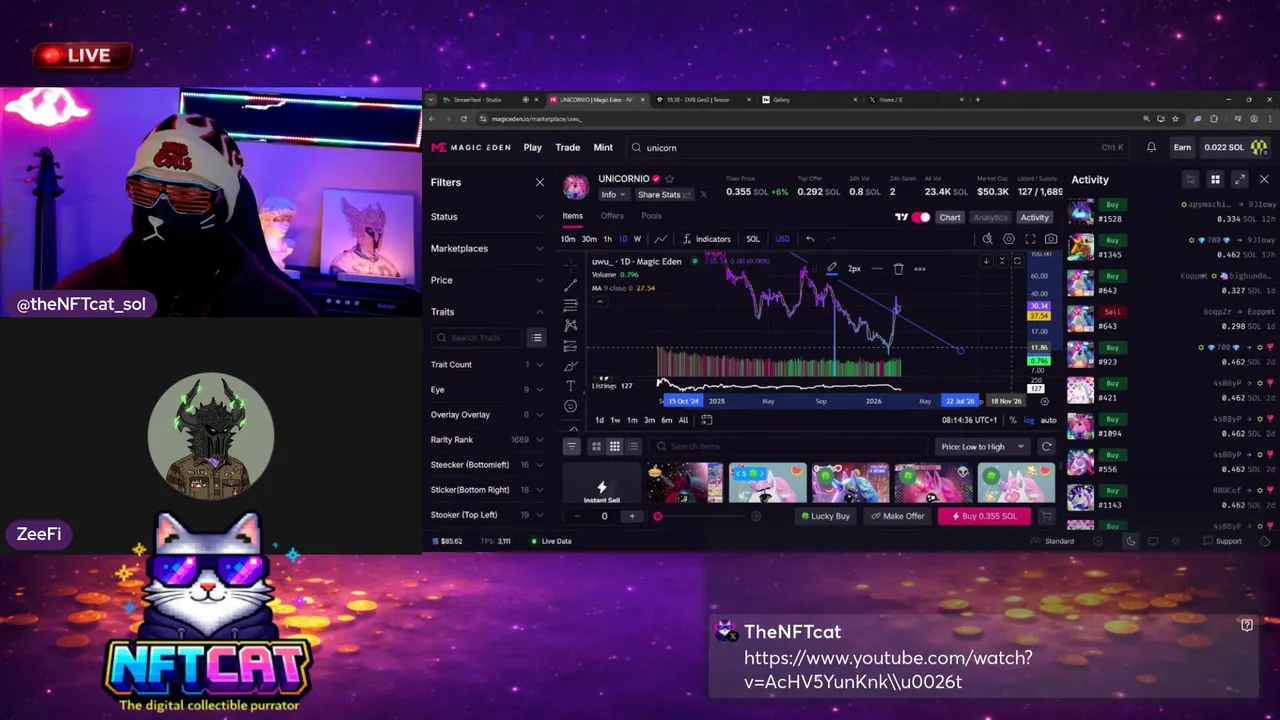Open chart quick search icon

(x=987, y=239)
